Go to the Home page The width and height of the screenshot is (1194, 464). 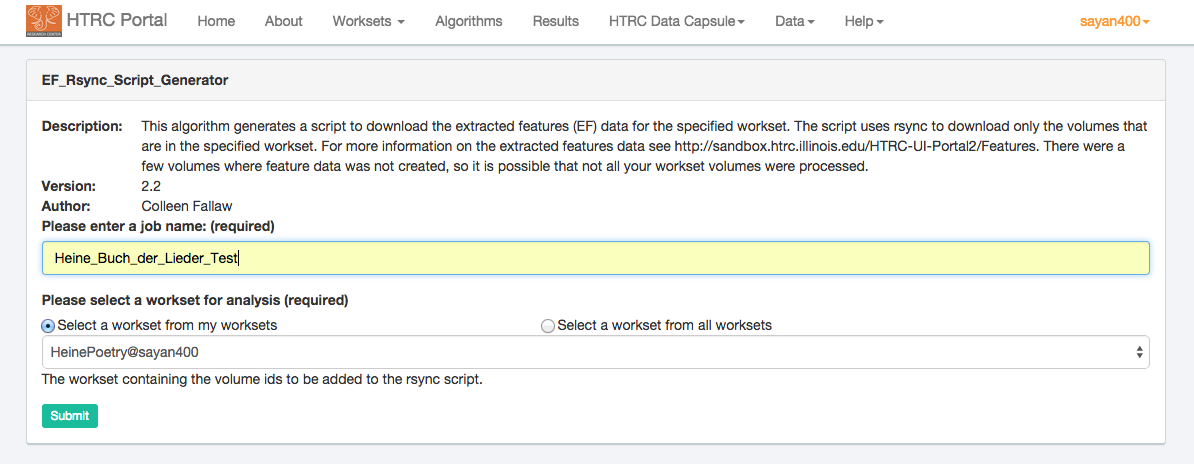click(x=216, y=21)
